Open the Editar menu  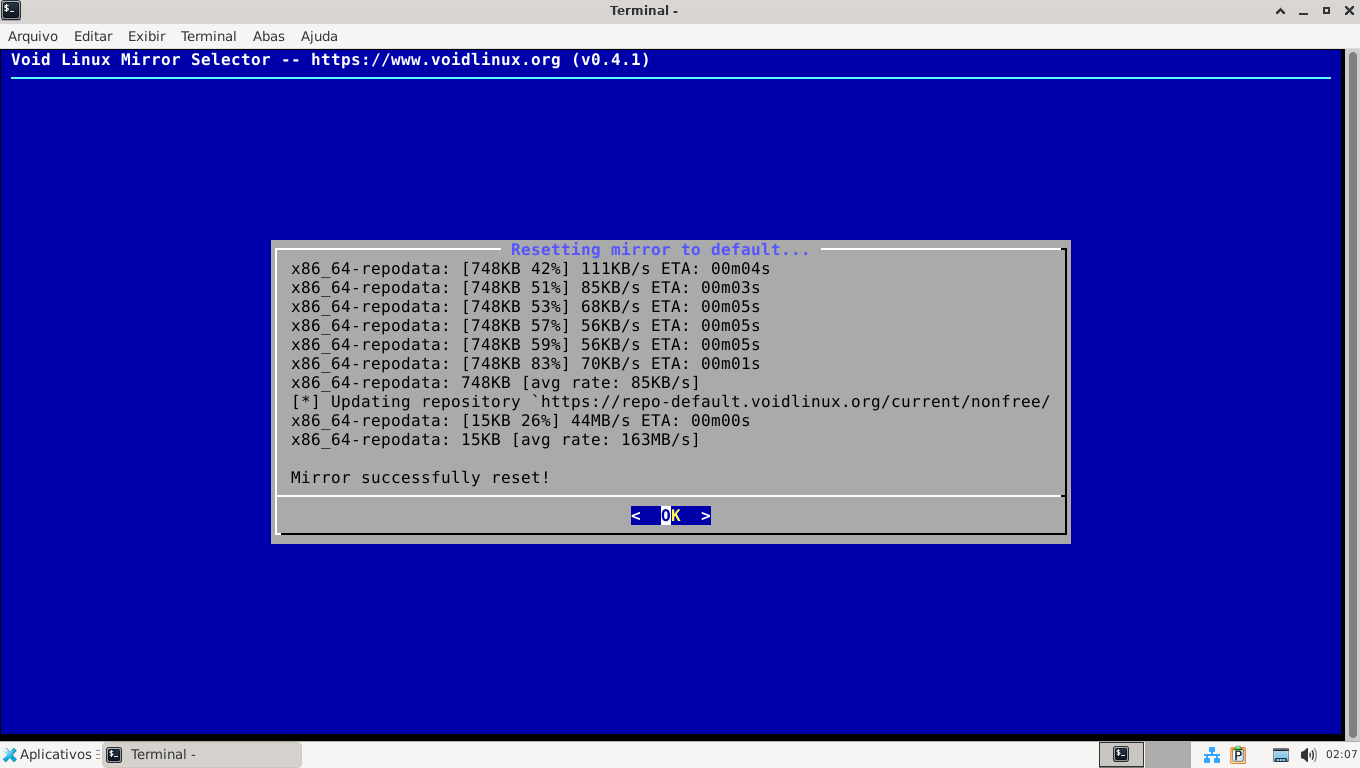click(x=93, y=36)
